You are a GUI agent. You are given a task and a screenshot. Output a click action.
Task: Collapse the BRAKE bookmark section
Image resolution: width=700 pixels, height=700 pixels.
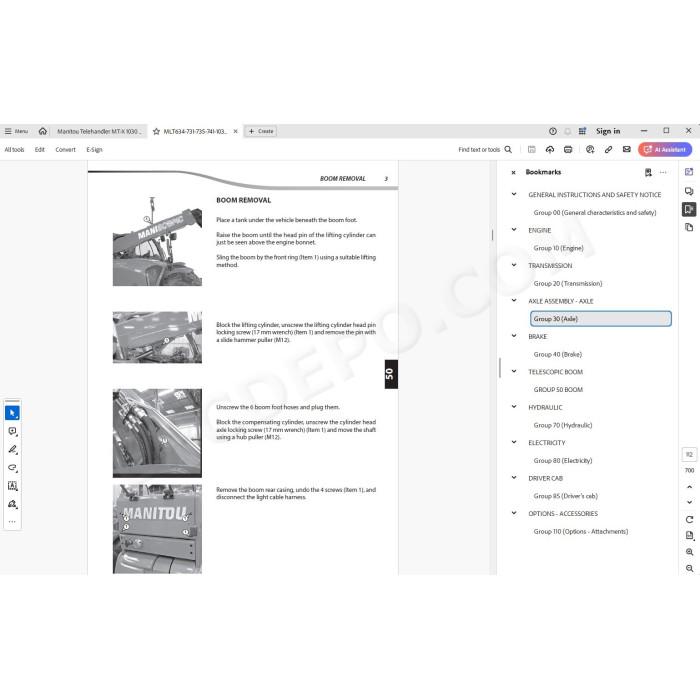(x=514, y=336)
